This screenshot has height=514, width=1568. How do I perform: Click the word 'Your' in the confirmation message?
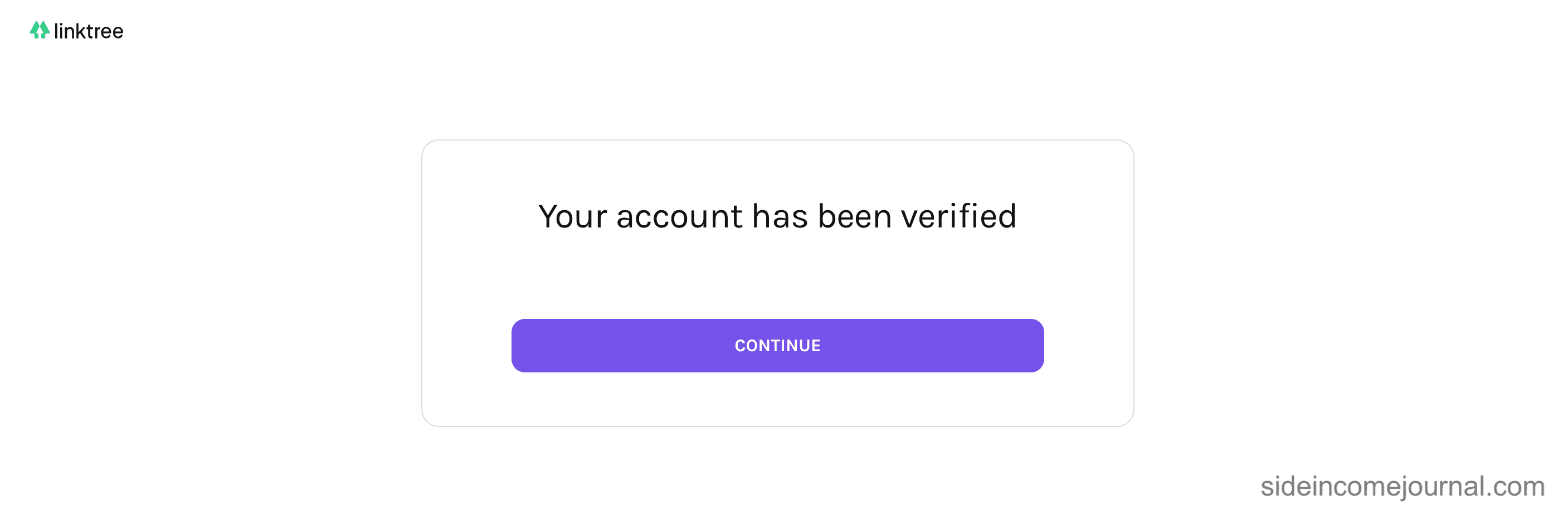(x=573, y=217)
